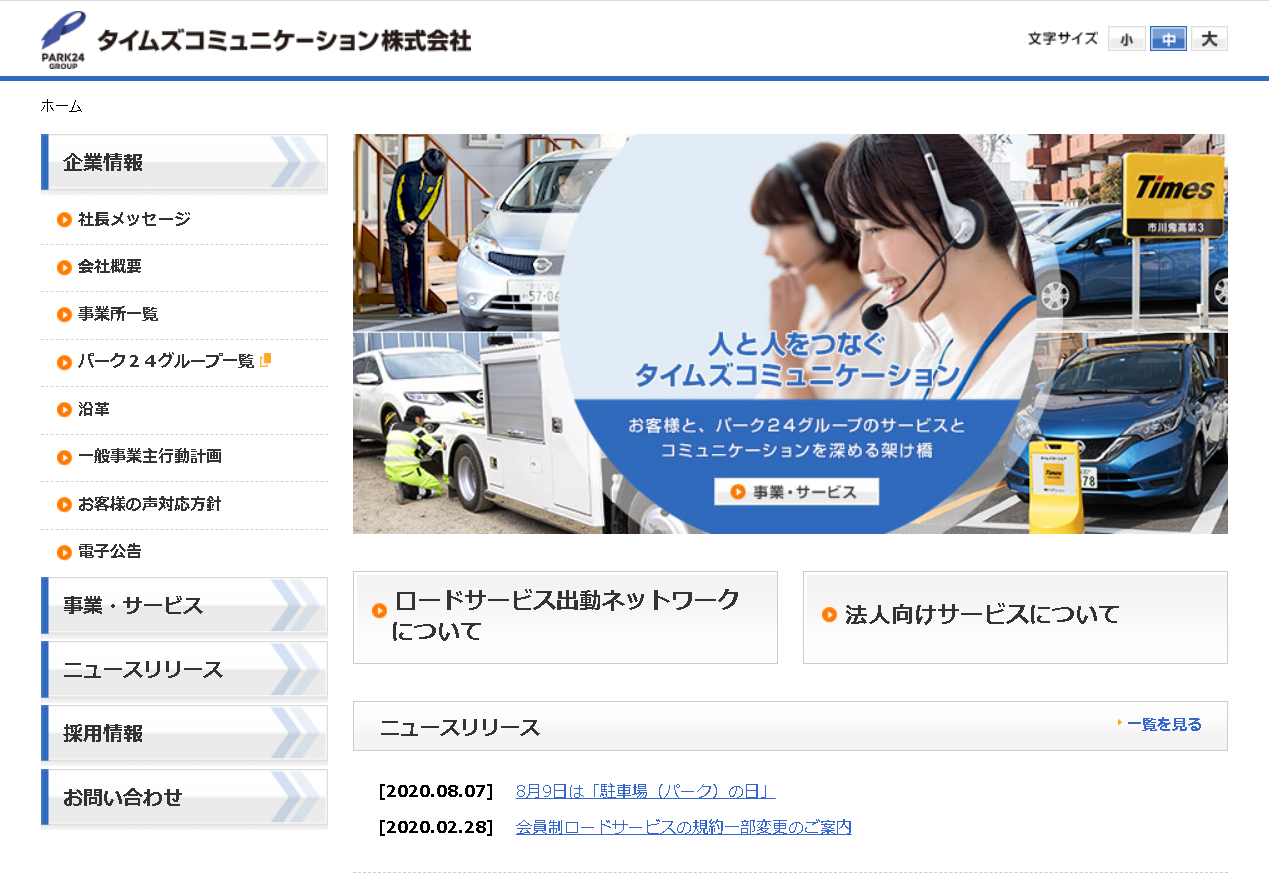Click orange arrow bullet beside 一般事業主行動計画
This screenshot has height=895, width=1269.
[64, 457]
